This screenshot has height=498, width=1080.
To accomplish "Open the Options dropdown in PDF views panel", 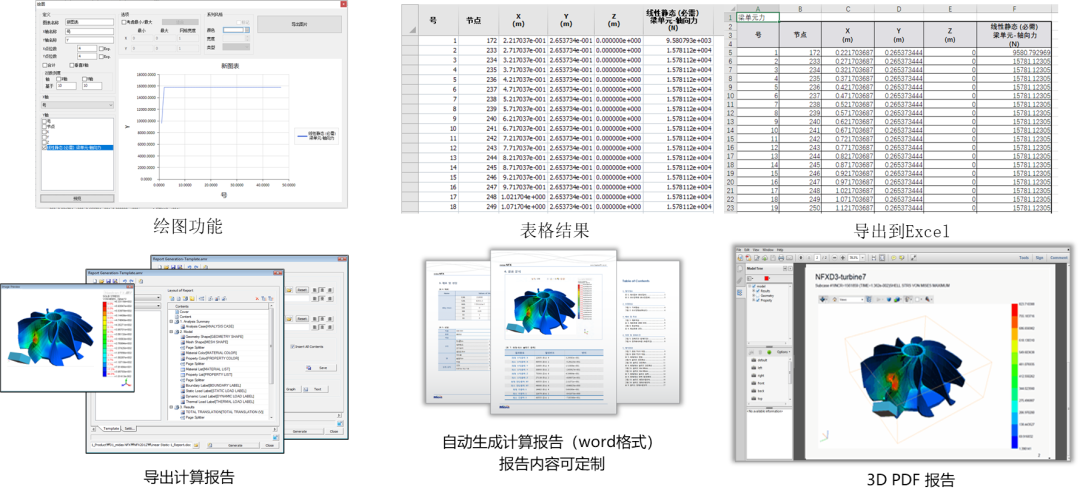I will (783, 352).
